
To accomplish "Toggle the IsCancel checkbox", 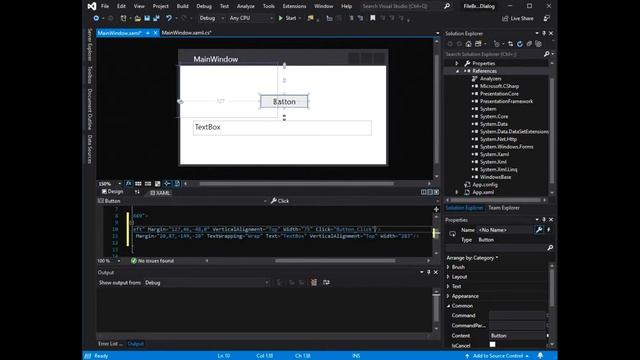I will (493, 344).
